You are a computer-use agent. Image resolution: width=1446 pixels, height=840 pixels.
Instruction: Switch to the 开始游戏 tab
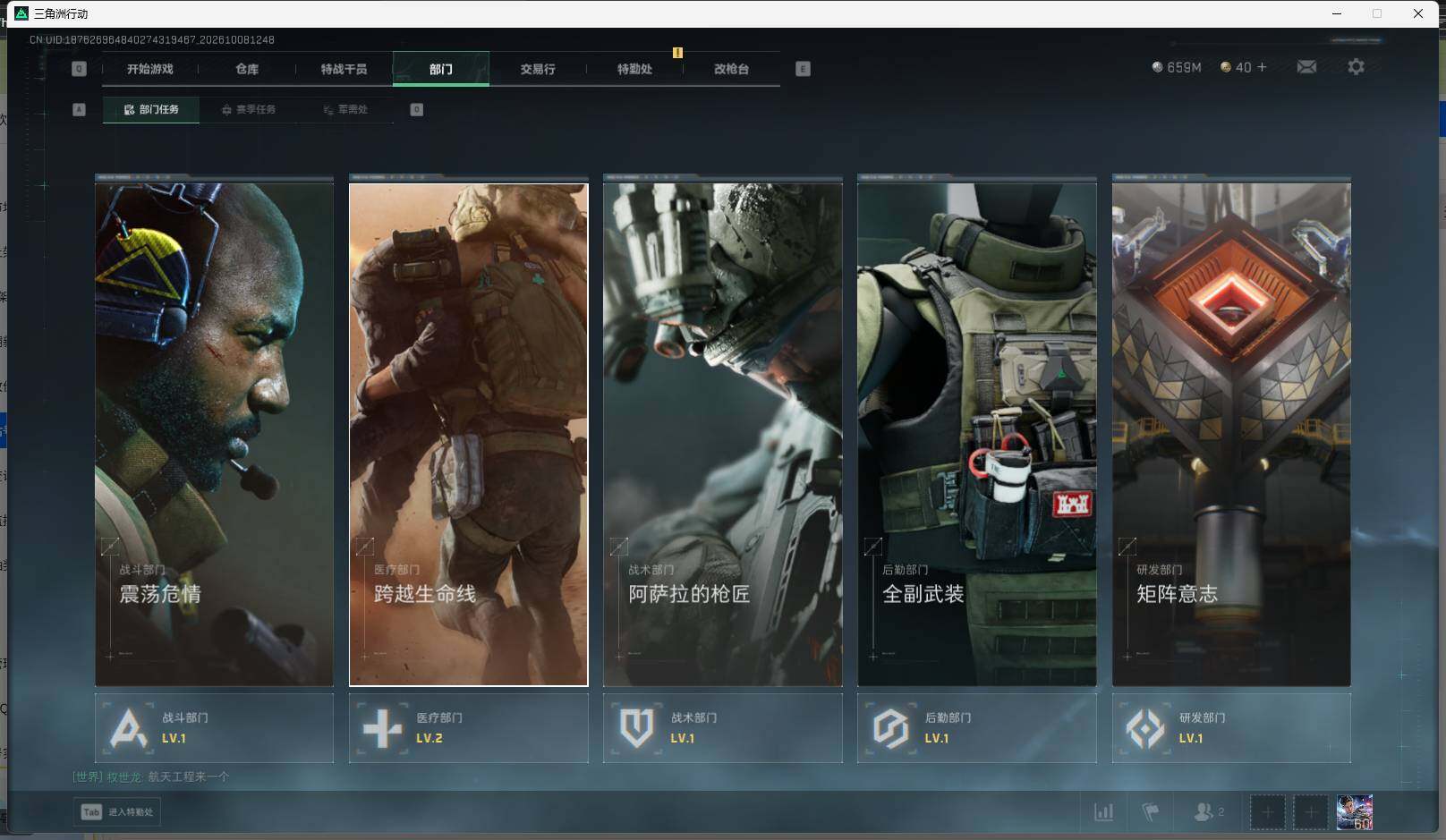click(x=149, y=69)
